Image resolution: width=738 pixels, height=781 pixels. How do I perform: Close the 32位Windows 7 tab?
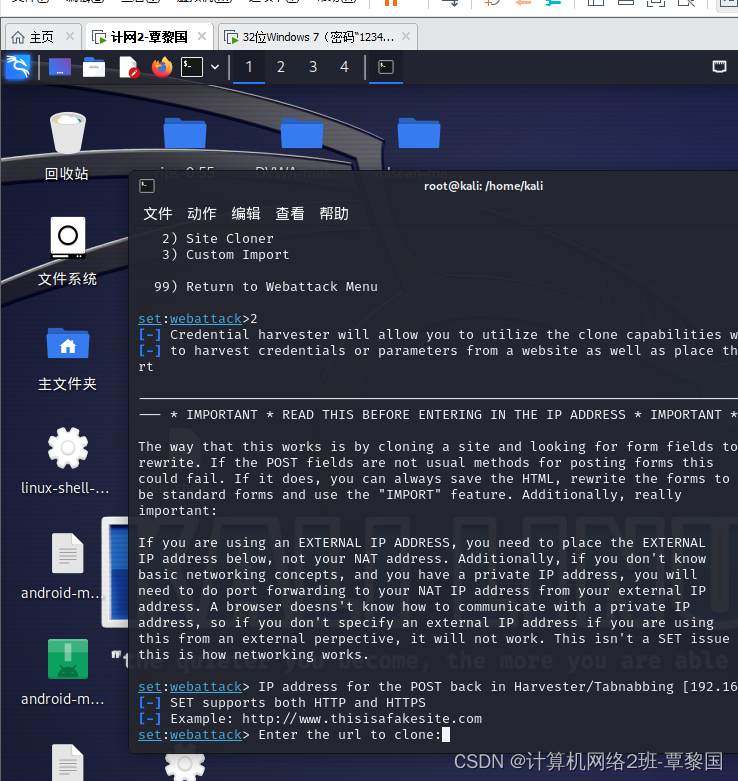(x=406, y=36)
